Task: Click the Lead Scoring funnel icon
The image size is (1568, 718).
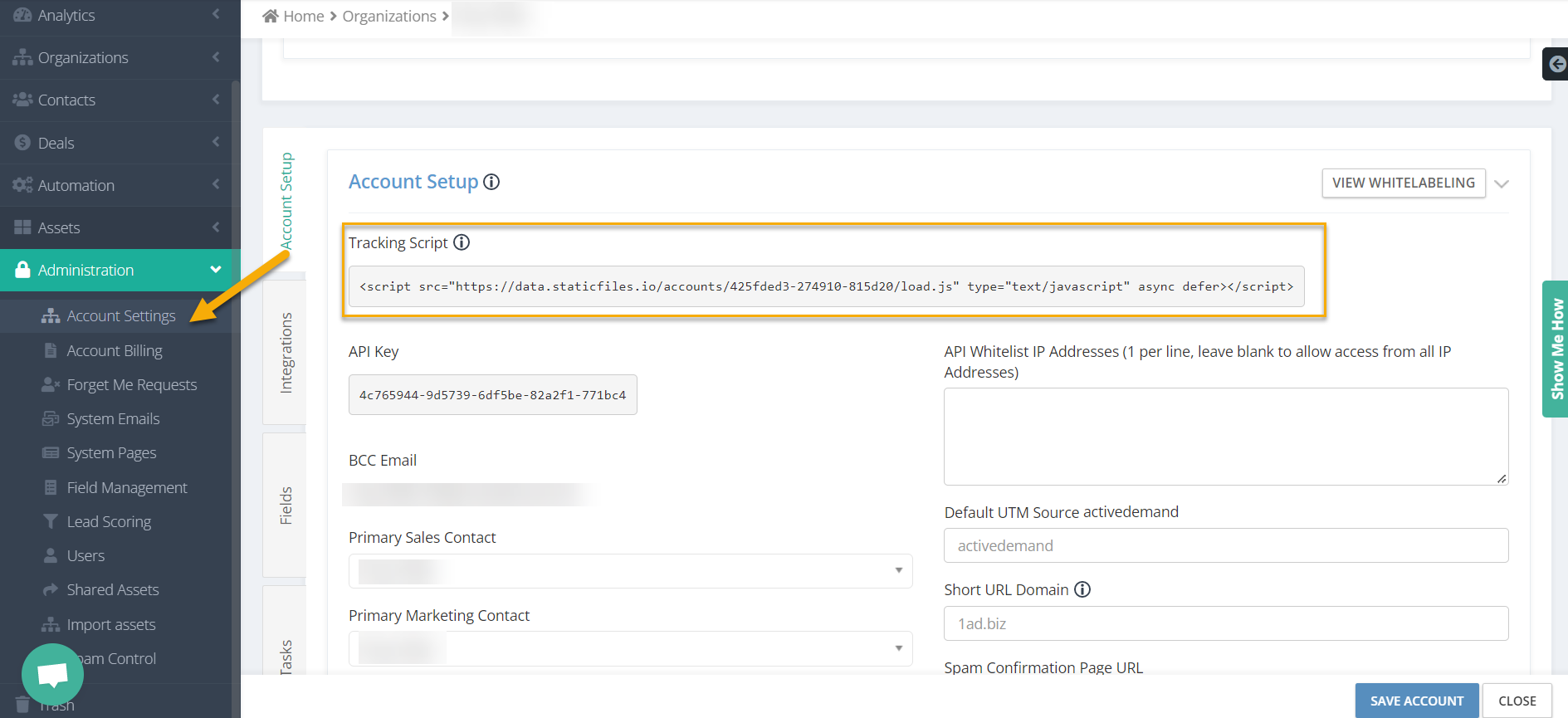Action: [x=51, y=521]
